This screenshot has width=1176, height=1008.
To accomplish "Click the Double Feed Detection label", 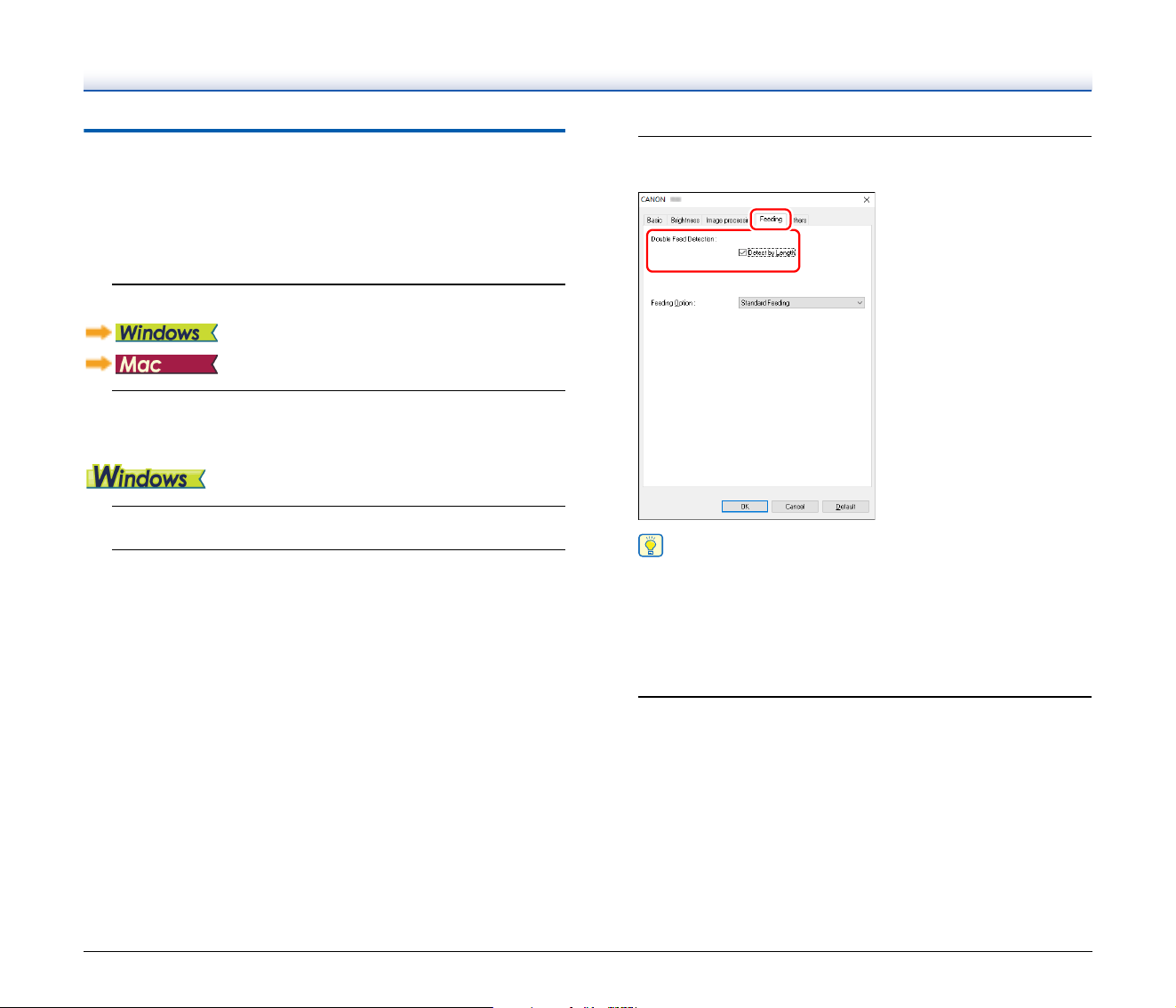I will coord(684,239).
